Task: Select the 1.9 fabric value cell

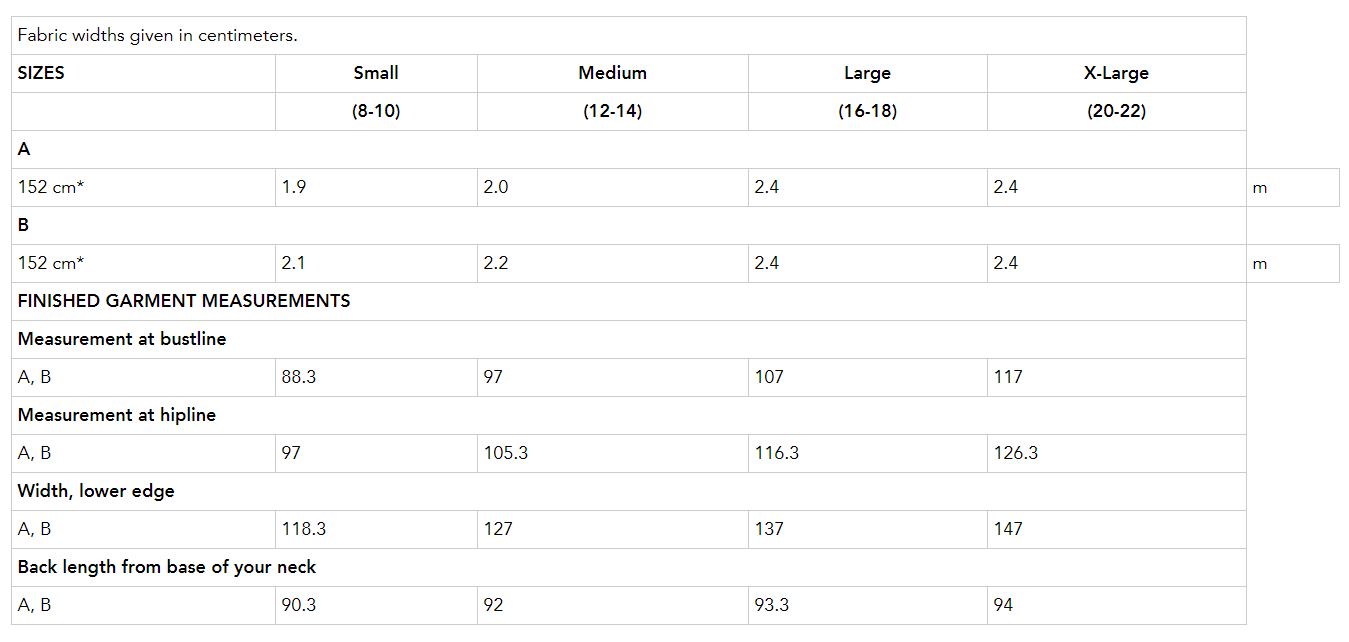Action: point(294,187)
